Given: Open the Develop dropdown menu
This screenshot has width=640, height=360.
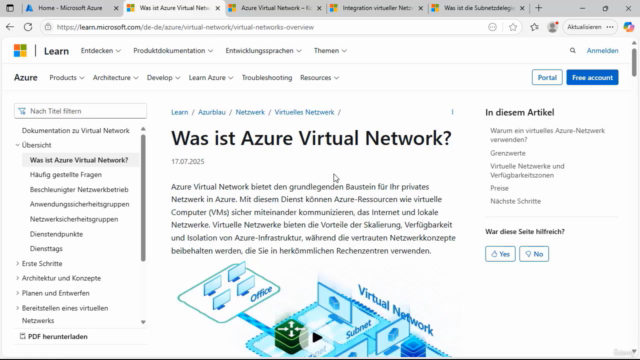Looking at the screenshot, I should [163, 78].
